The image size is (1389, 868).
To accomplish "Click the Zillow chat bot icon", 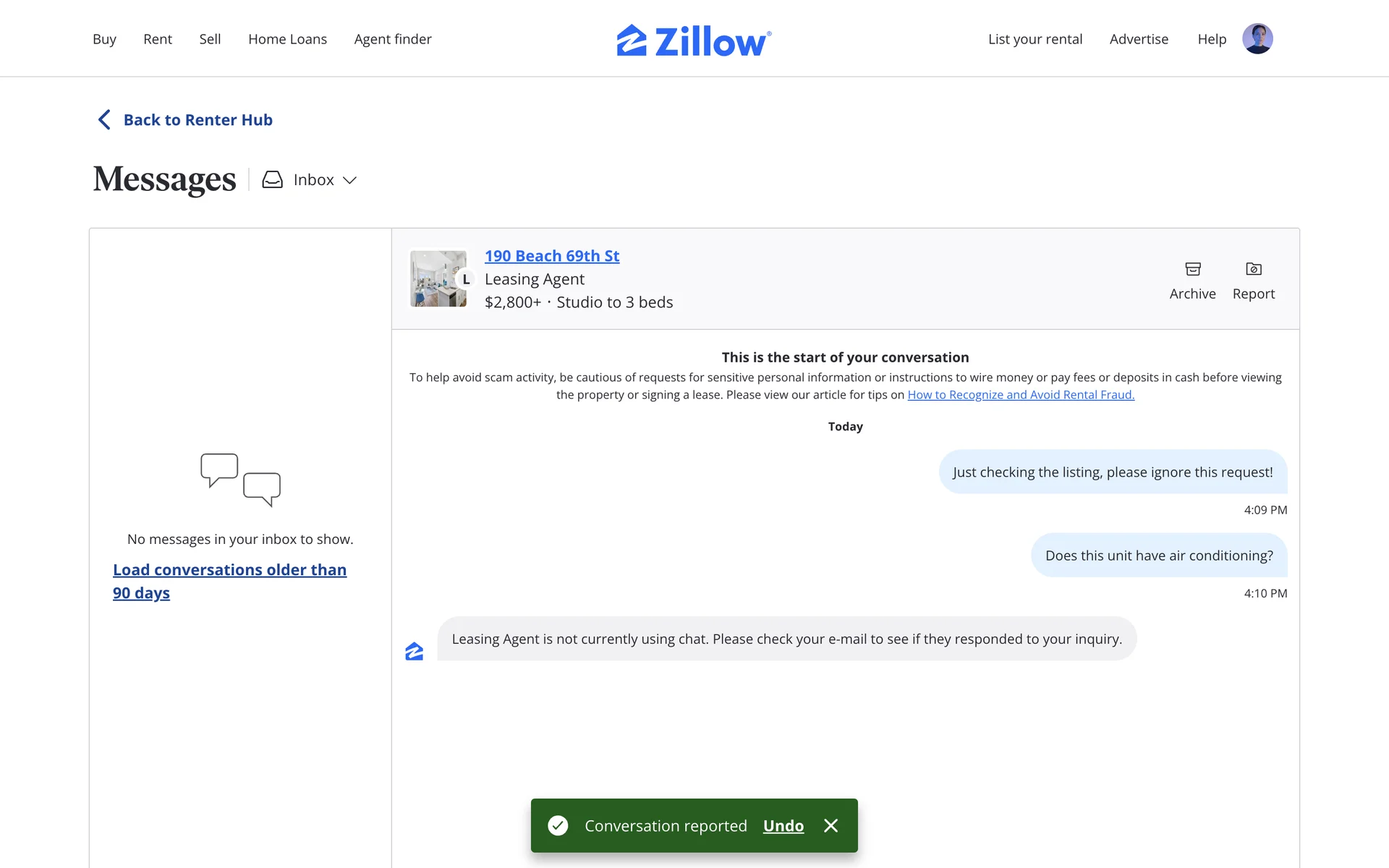I will click(414, 652).
